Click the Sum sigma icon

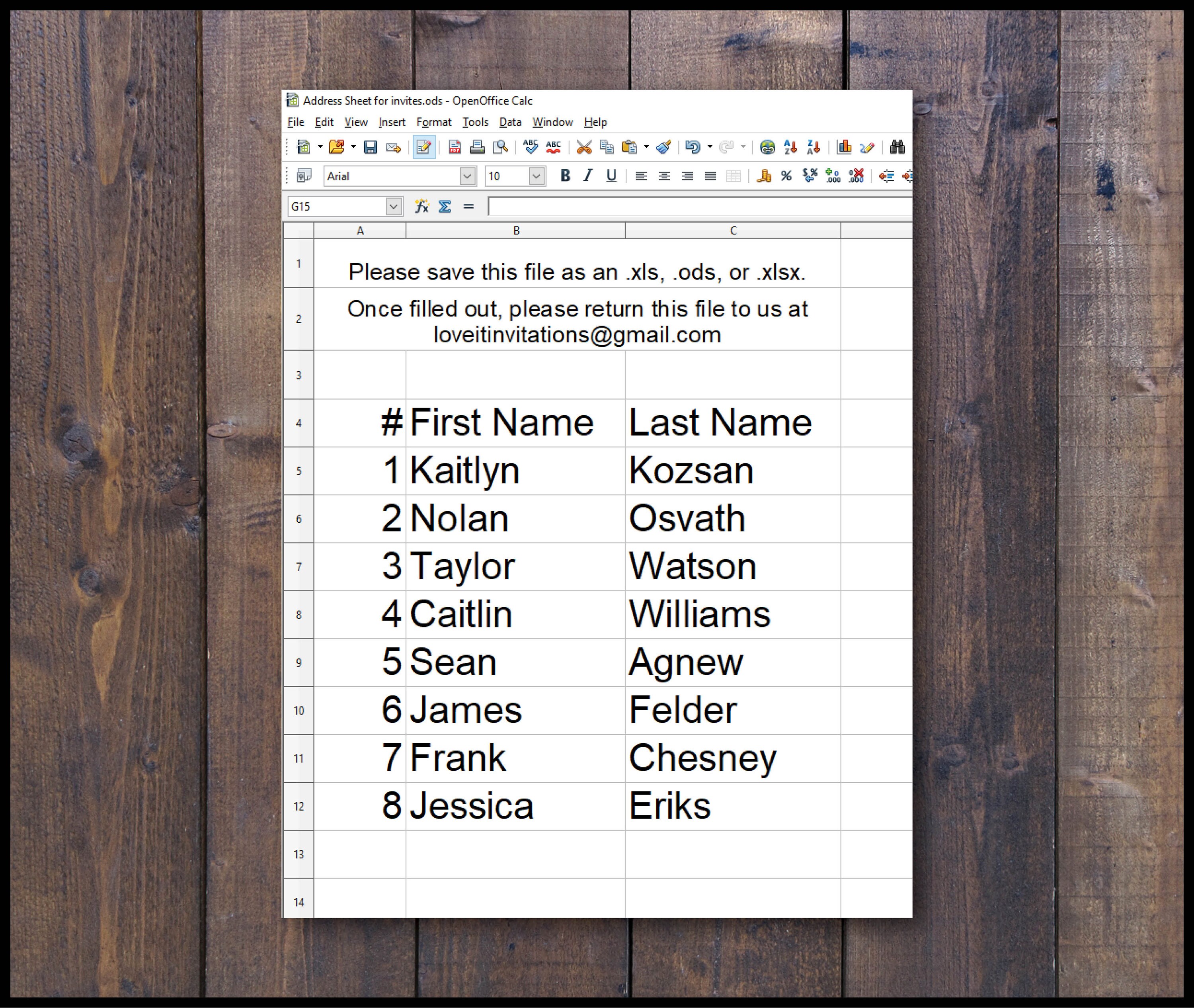point(445,206)
